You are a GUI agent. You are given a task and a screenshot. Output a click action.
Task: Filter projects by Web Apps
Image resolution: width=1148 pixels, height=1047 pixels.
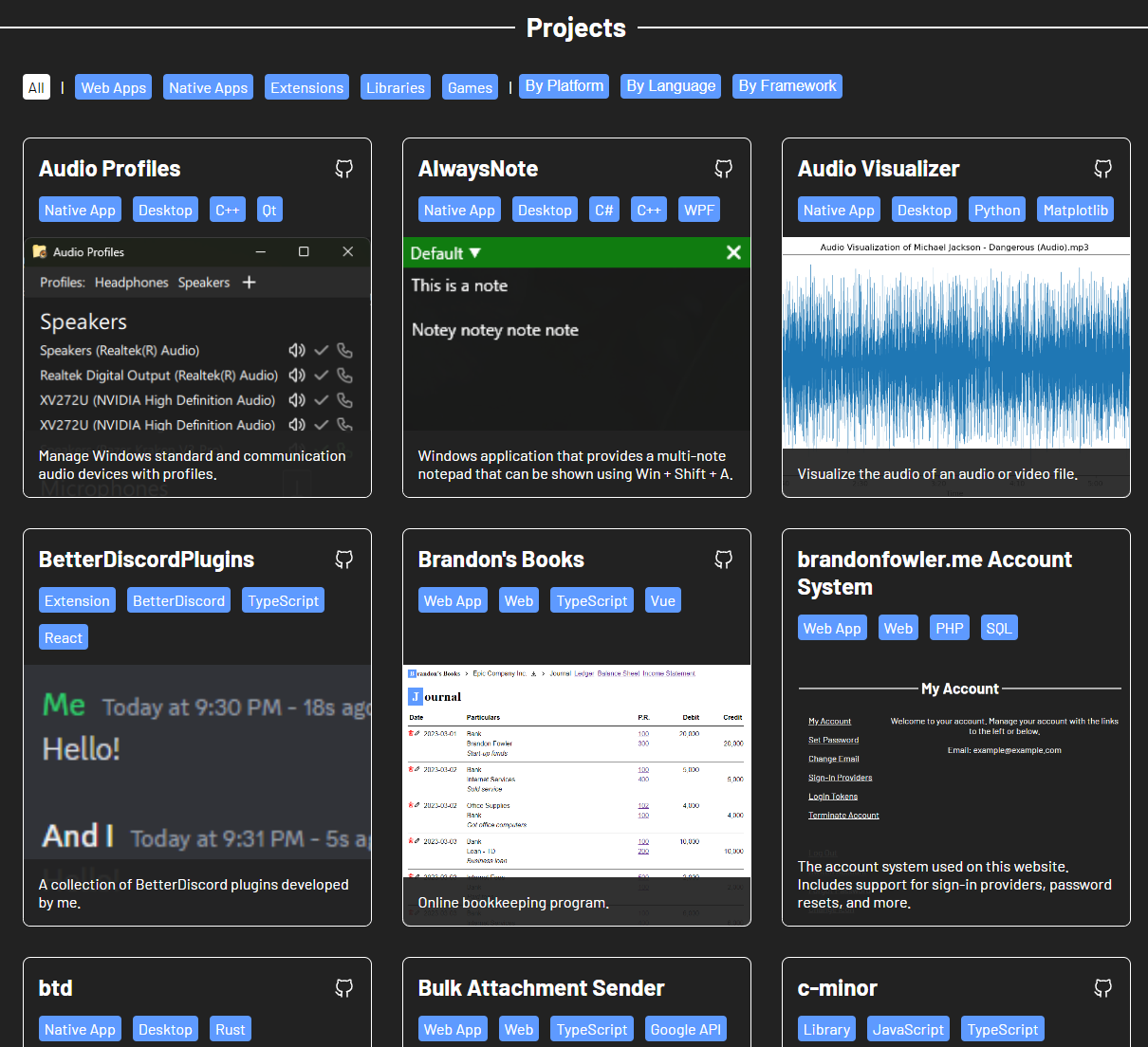[x=114, y=87]
